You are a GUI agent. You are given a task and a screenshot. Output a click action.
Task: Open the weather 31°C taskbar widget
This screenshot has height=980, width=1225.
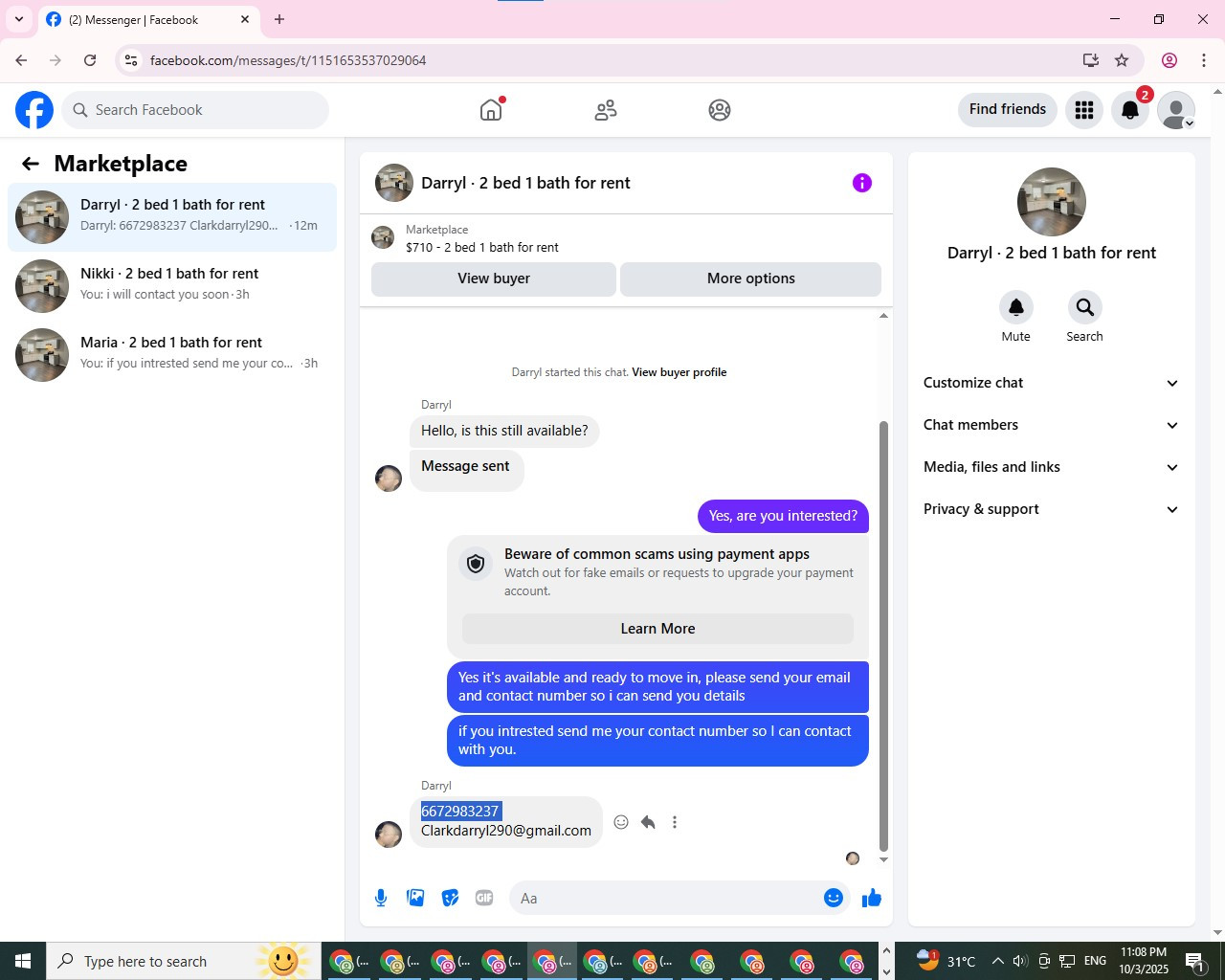pos(946,961)
